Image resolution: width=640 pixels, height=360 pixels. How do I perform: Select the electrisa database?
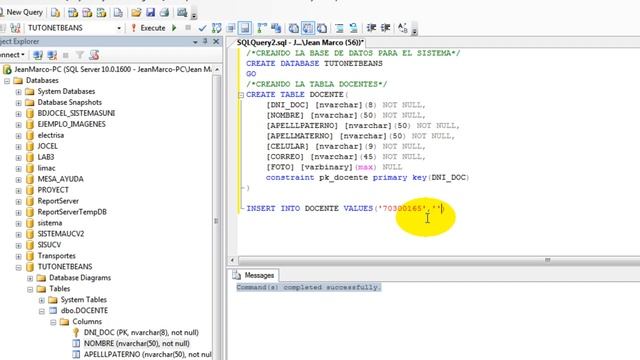click(51, 135)
